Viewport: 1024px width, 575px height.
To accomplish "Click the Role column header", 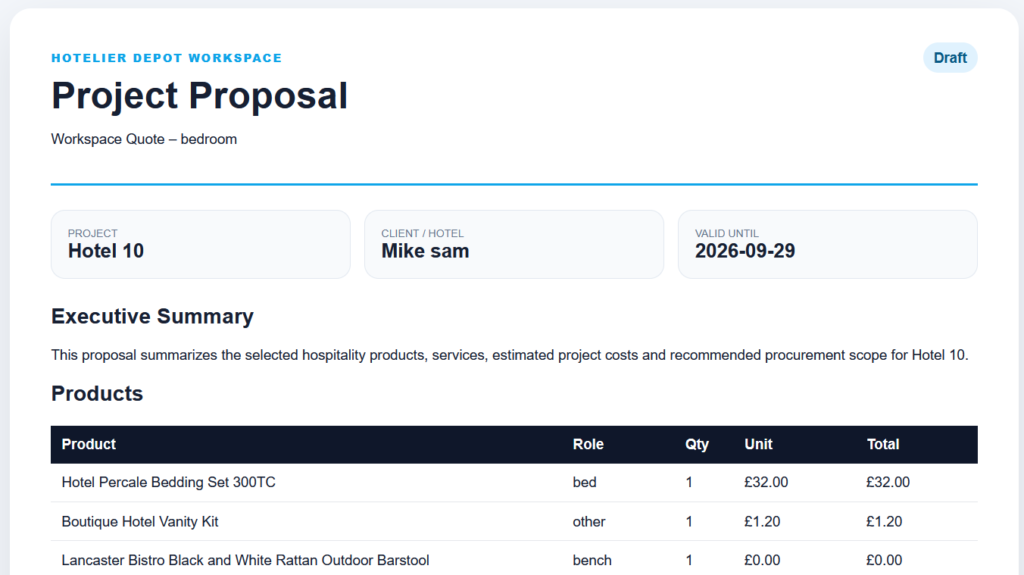I will [588, 444].
